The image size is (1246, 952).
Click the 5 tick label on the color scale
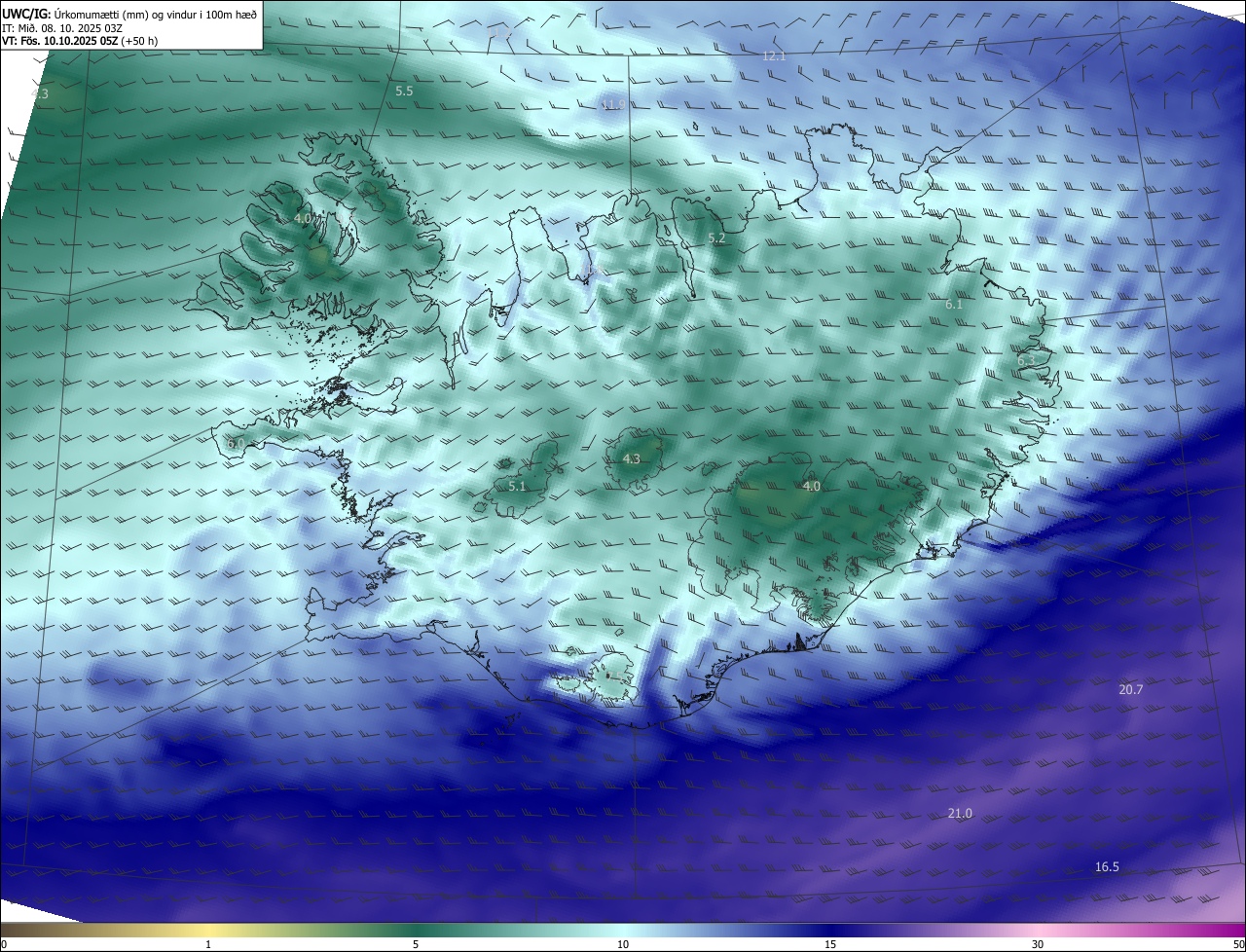click(416, 945)
